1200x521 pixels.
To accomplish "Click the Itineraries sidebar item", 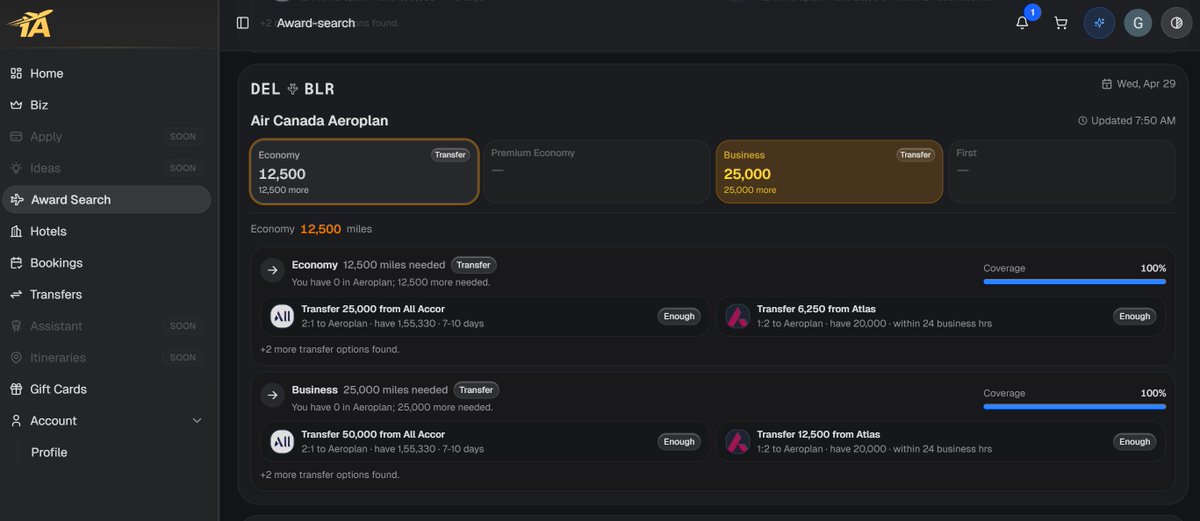I will pos(105,358).
